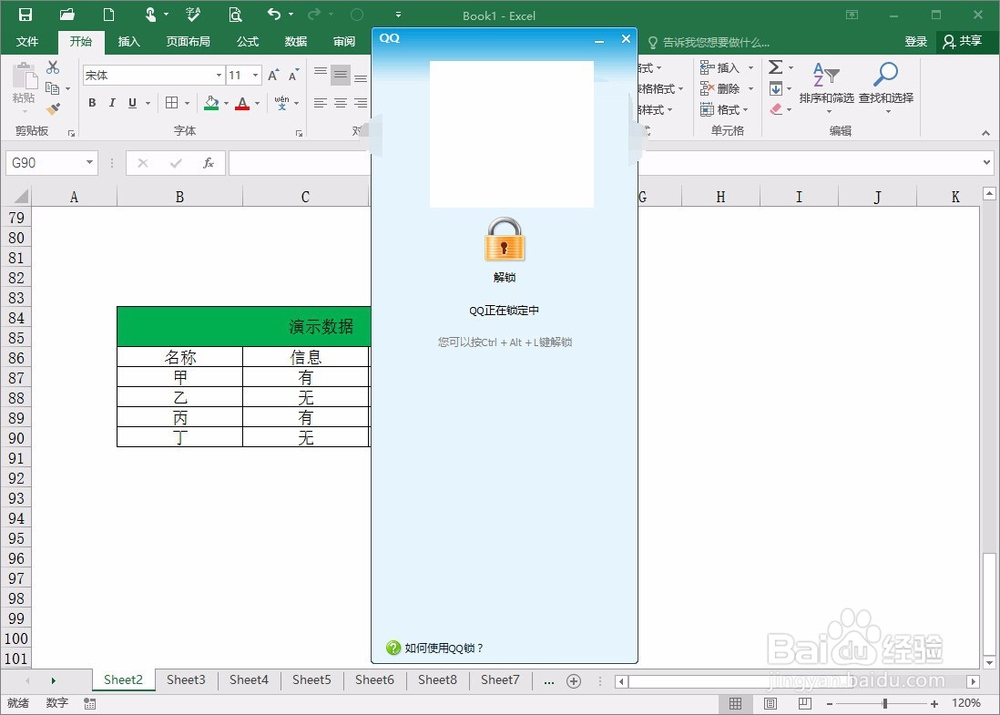Click the Unlock (解锁) padlock in QQ
Screen dimensions: 1000x715
point(504,240)
